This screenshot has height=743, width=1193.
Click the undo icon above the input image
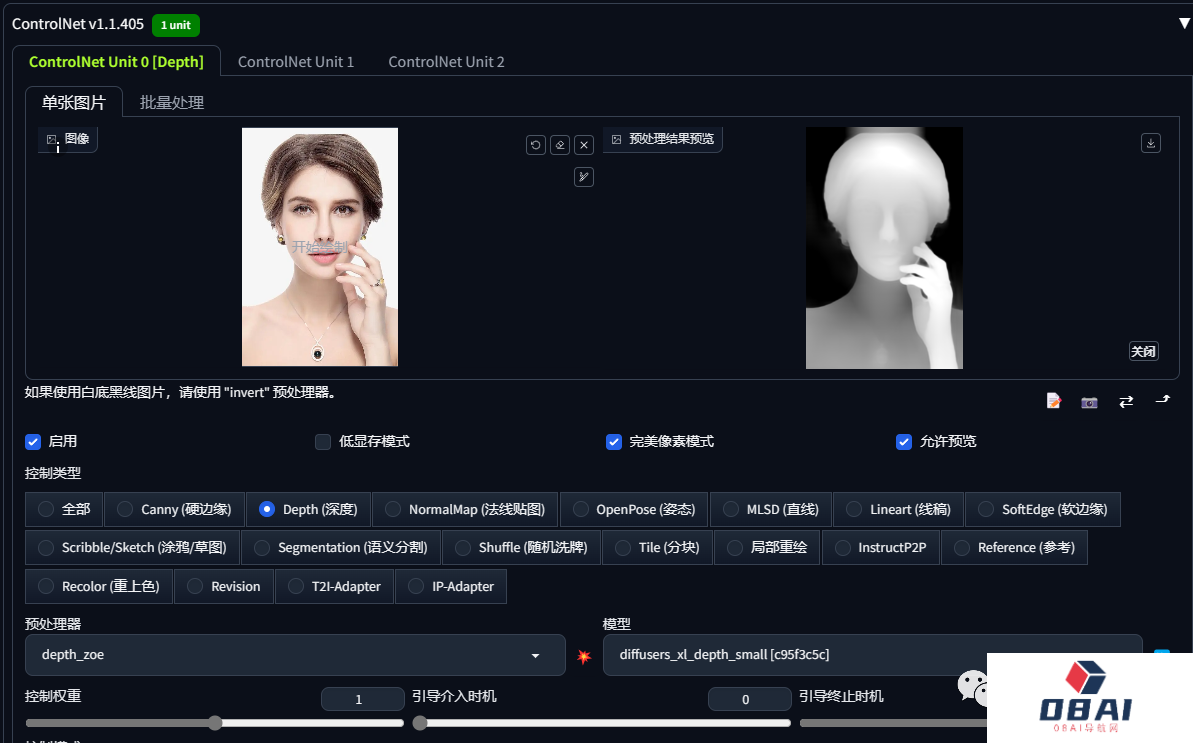pos(536,145)
